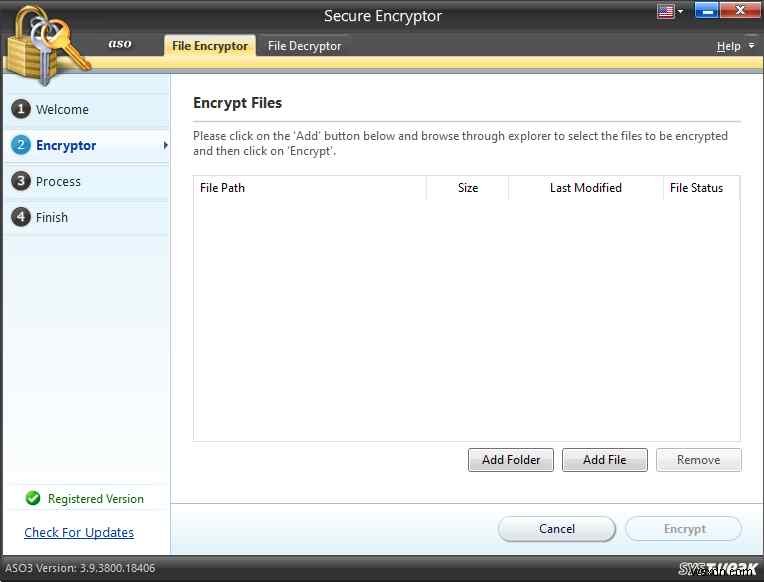Click the Add Folder button
Image resolution: width=764 pixels, height=582 pixels.
pyautogui.click(x=511, y=460)
